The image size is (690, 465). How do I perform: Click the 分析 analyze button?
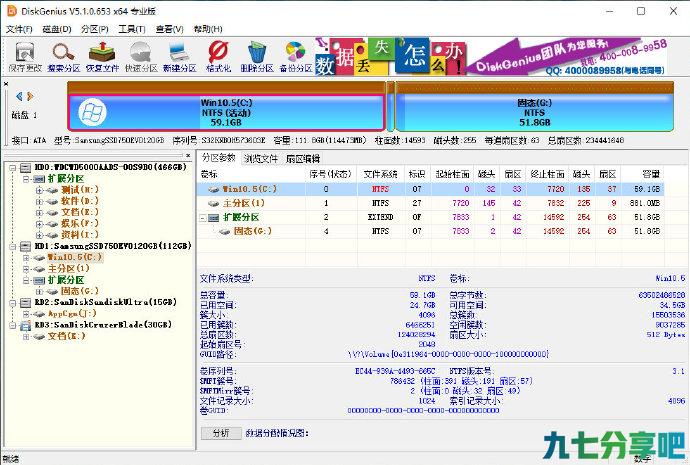(221, 433)
